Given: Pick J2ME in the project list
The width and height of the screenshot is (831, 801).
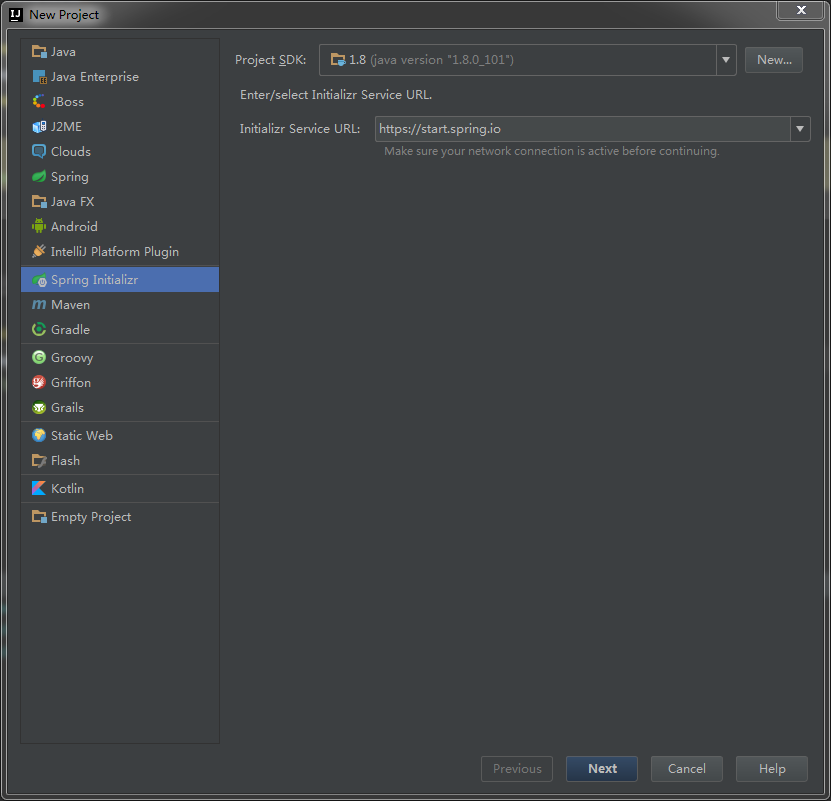Looking at the screenshot, I should point(120,126).
